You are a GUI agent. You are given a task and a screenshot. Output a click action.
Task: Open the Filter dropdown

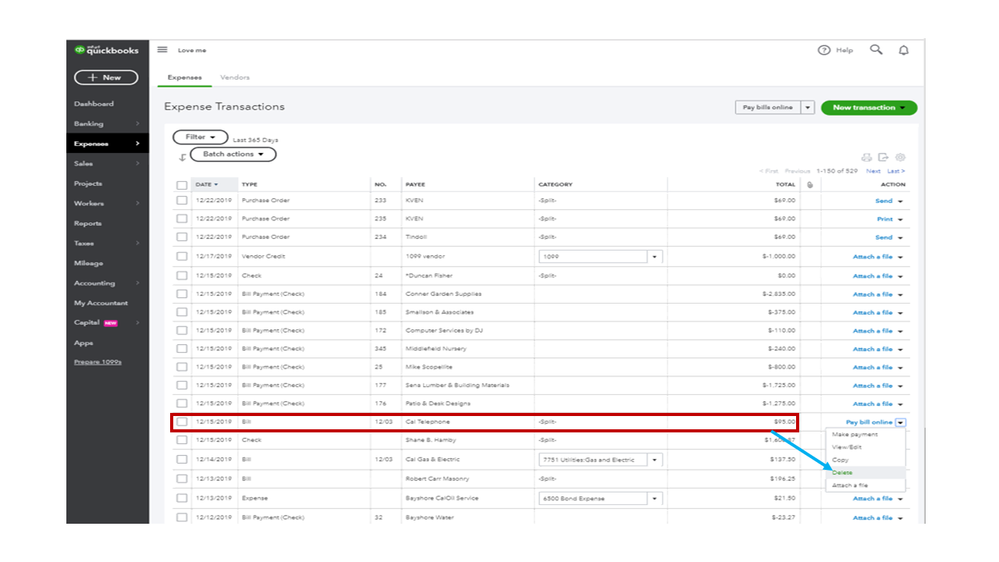click(x=200, y=137)
